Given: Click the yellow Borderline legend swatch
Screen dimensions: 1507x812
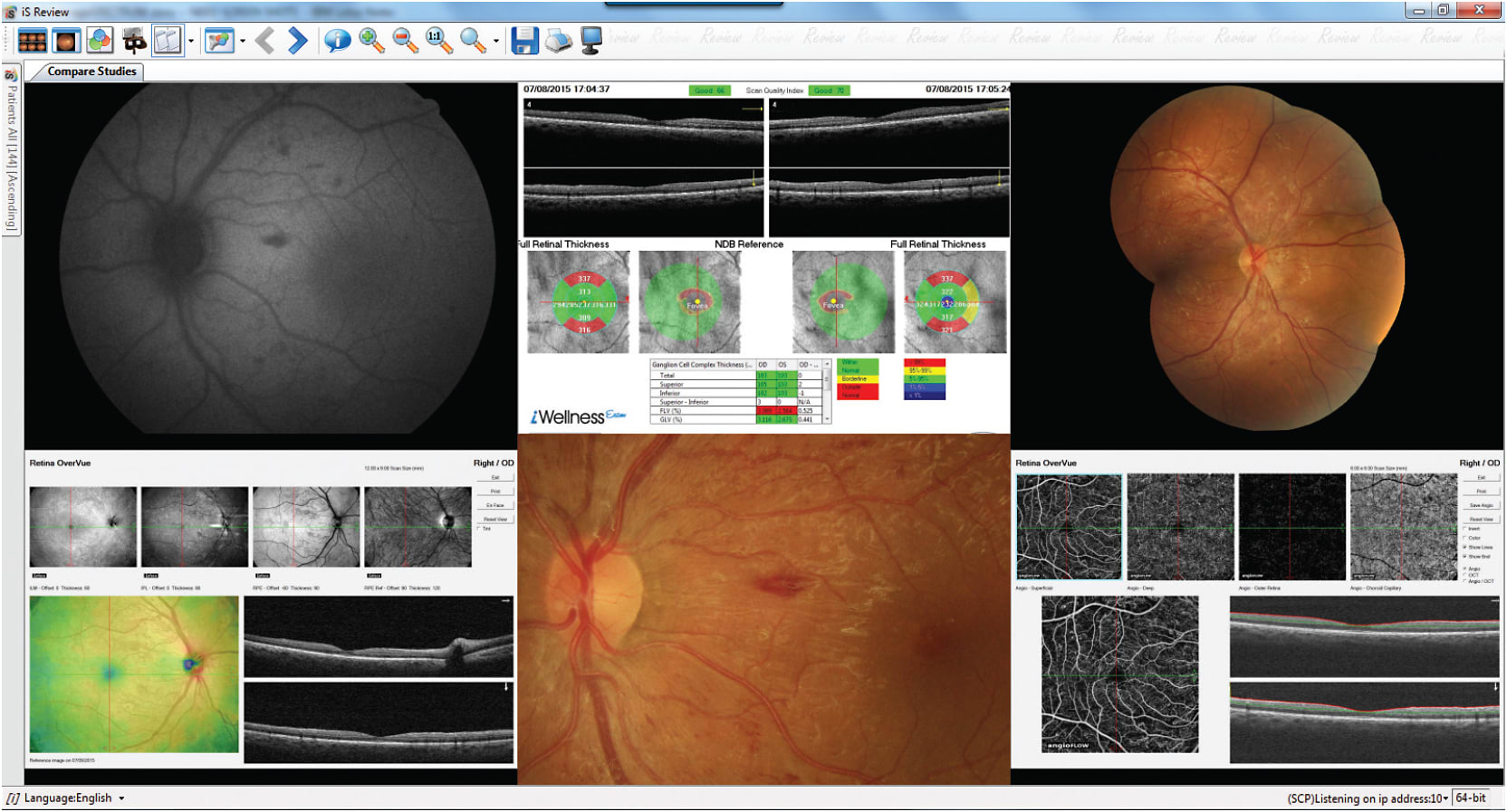Looking at the screenshot, I should point(858,379).
